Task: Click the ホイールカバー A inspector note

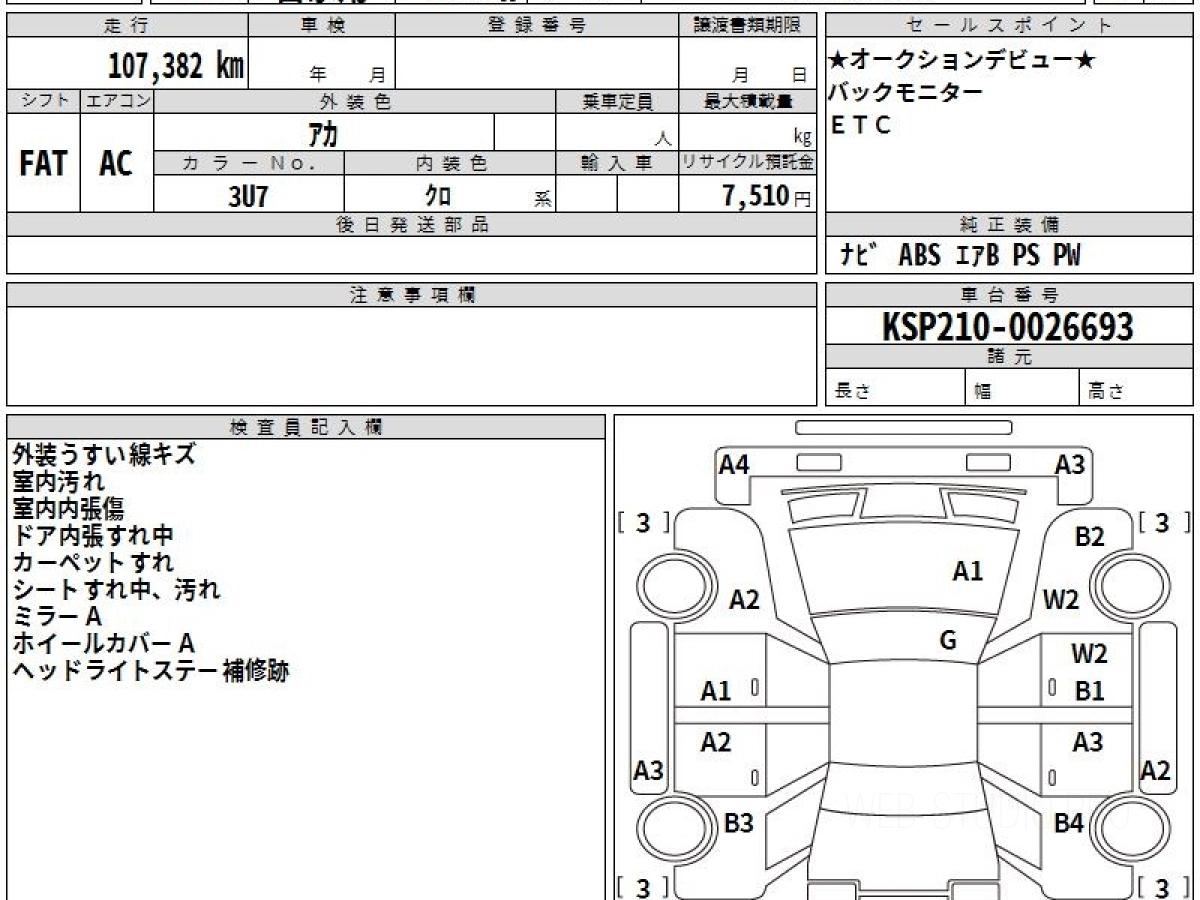Action: click(x=103, y=643)
